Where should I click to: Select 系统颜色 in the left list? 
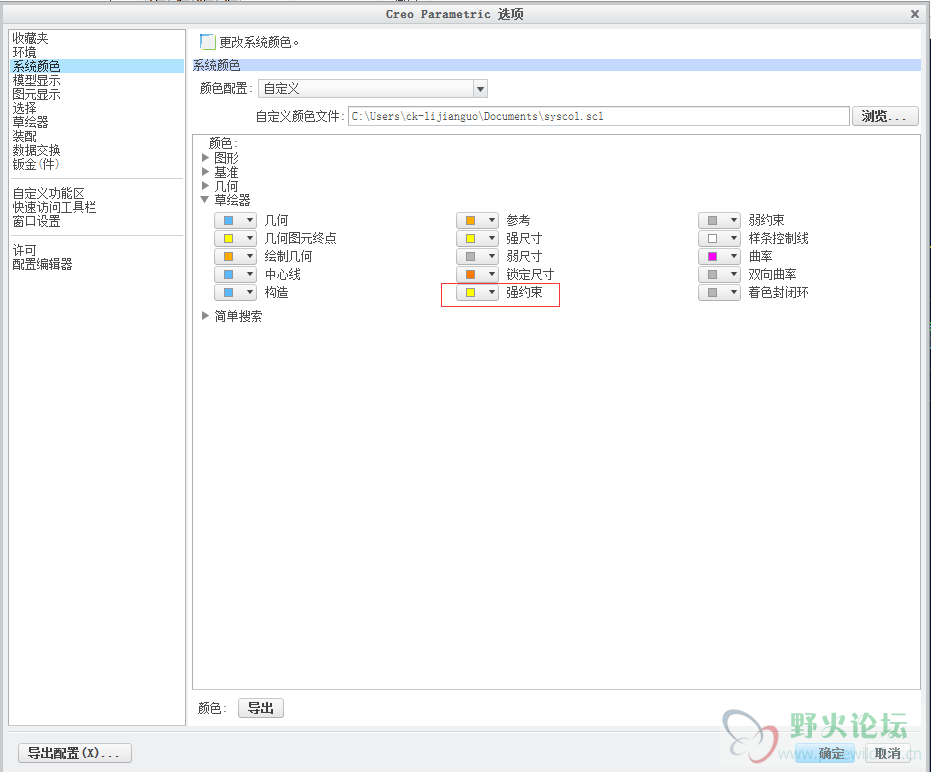click(x=97, y=66)
